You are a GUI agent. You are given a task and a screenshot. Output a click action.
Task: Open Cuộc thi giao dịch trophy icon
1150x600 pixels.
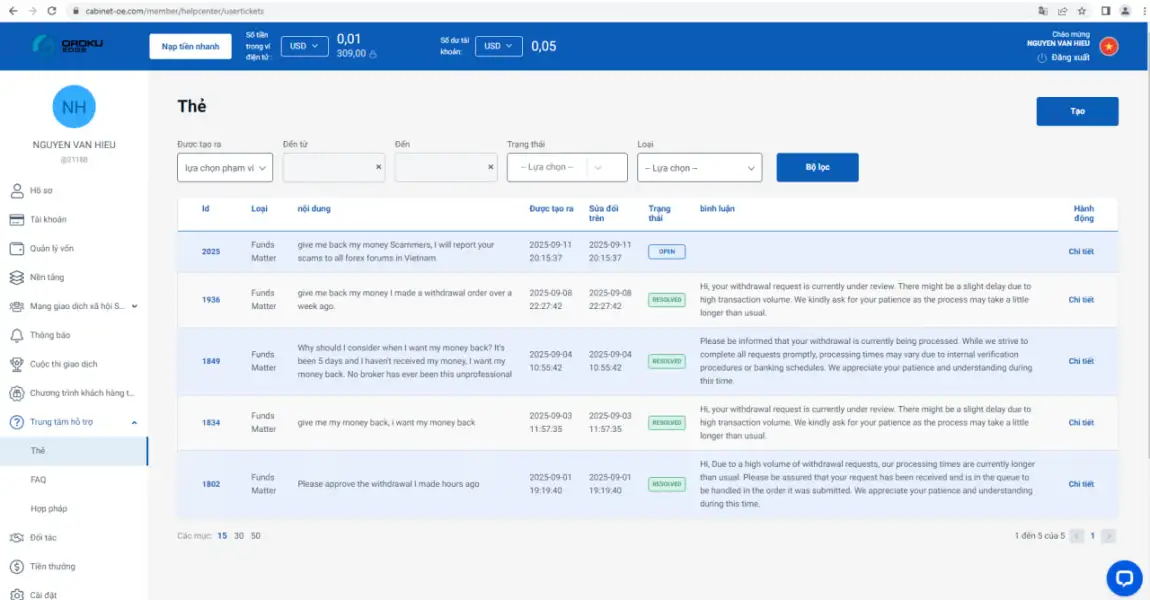16,364
